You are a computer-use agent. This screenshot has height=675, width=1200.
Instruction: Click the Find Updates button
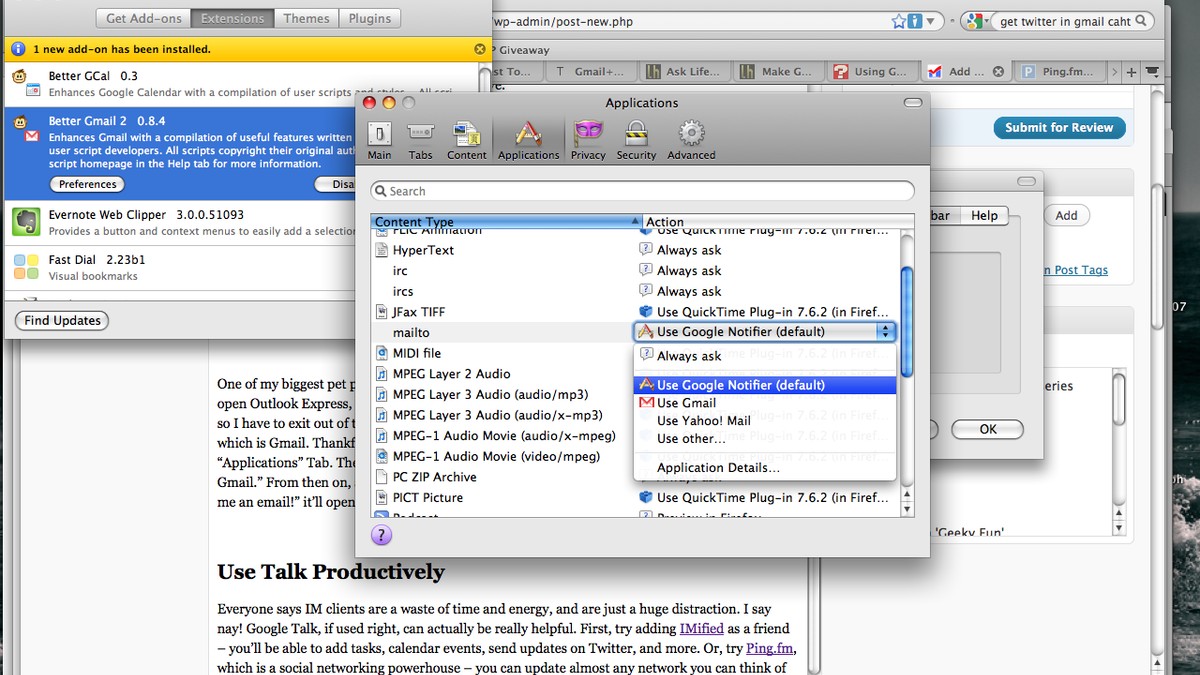[x=62, y=320]
